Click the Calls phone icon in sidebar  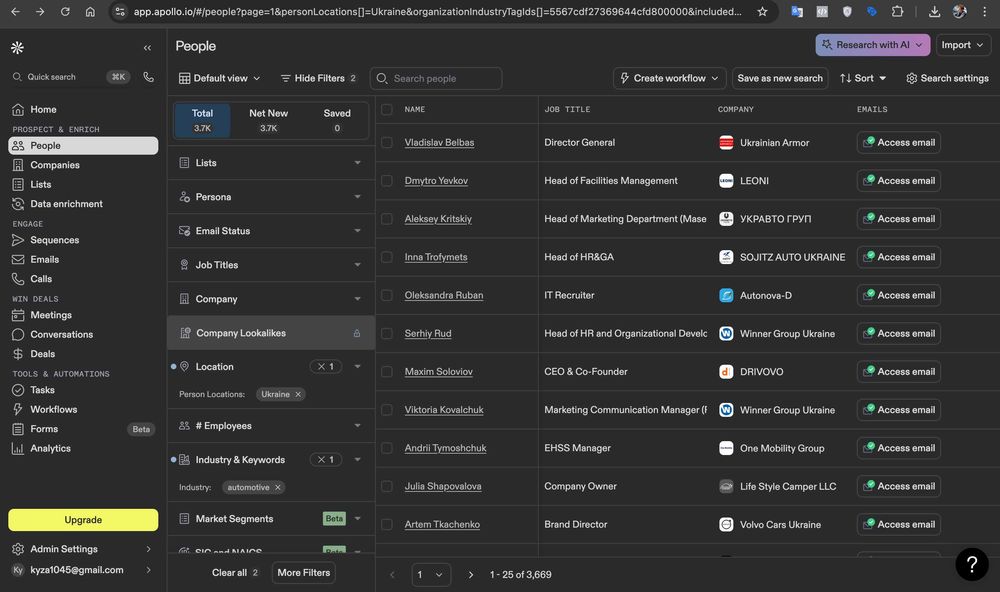(x=18, y=279)
